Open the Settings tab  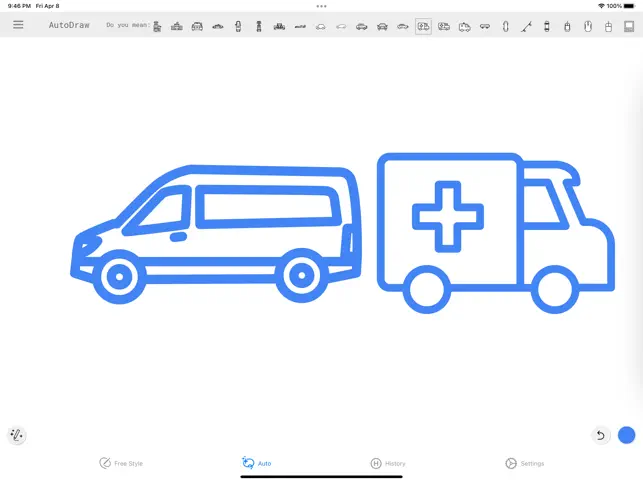[524, 463]
